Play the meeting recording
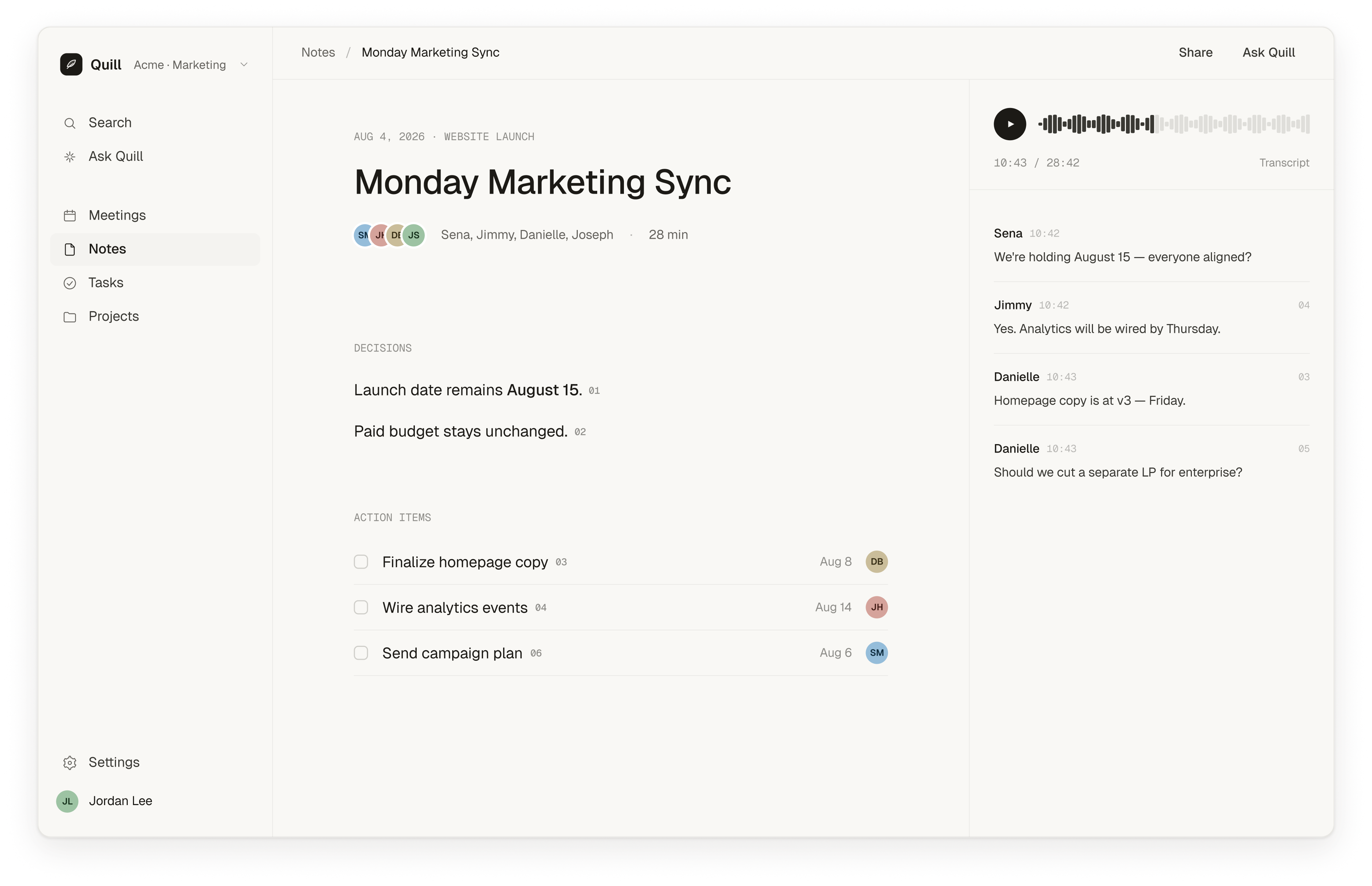The height and width of the screenshot is (886, 1372). point(1010,124)
